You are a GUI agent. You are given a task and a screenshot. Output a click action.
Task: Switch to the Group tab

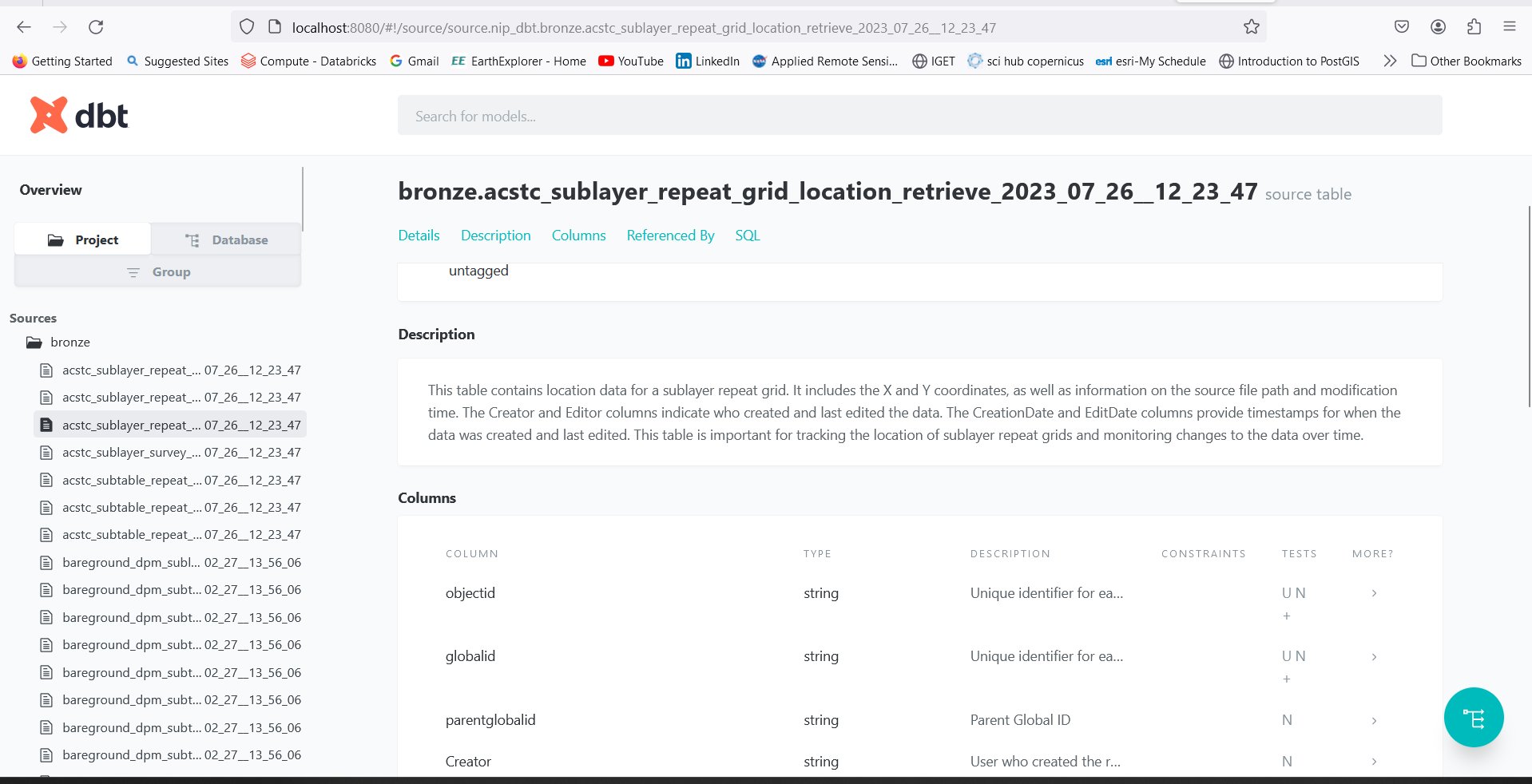[x=158, y=271]
